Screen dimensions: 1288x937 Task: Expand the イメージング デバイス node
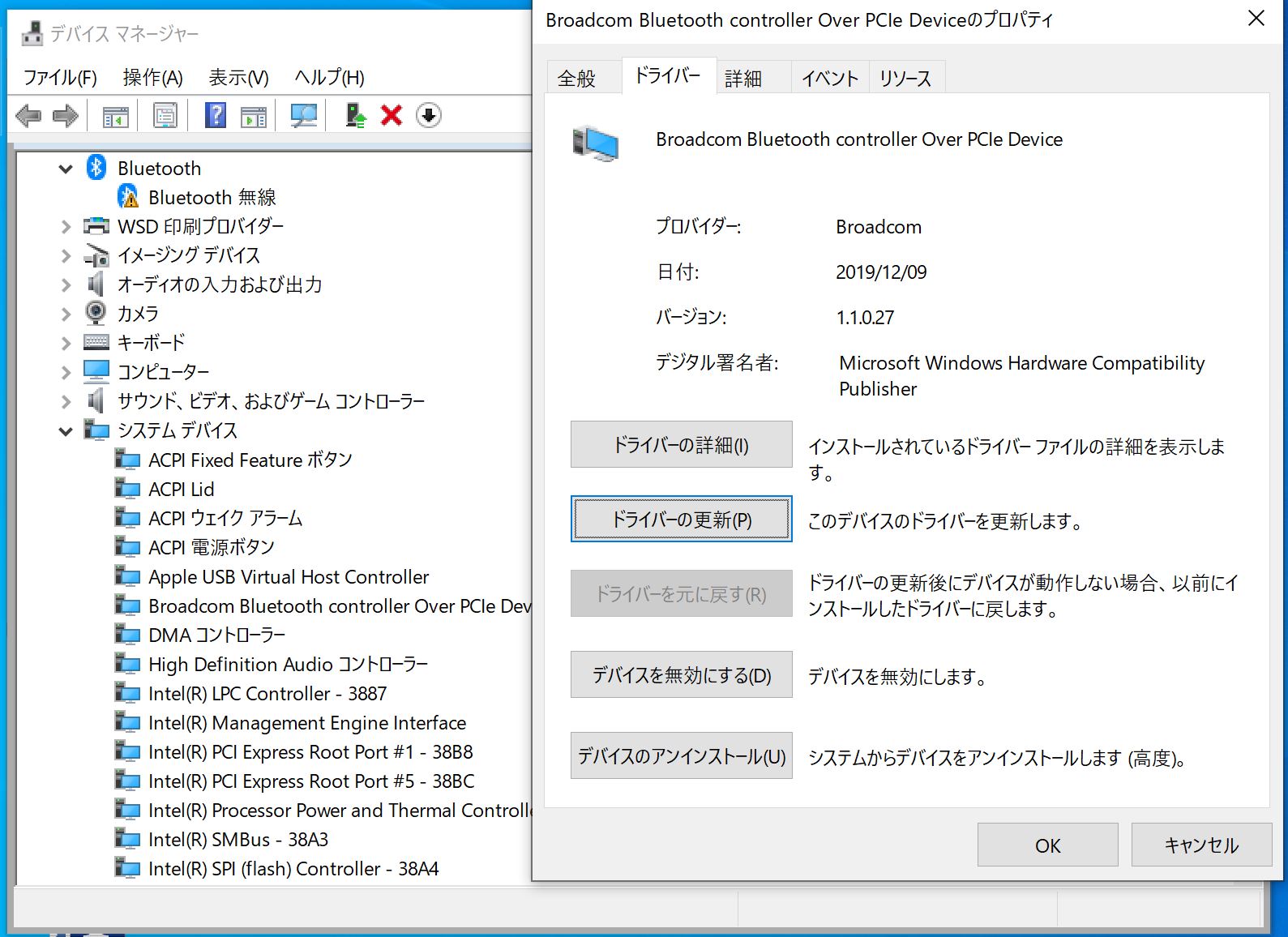point(66,256)
